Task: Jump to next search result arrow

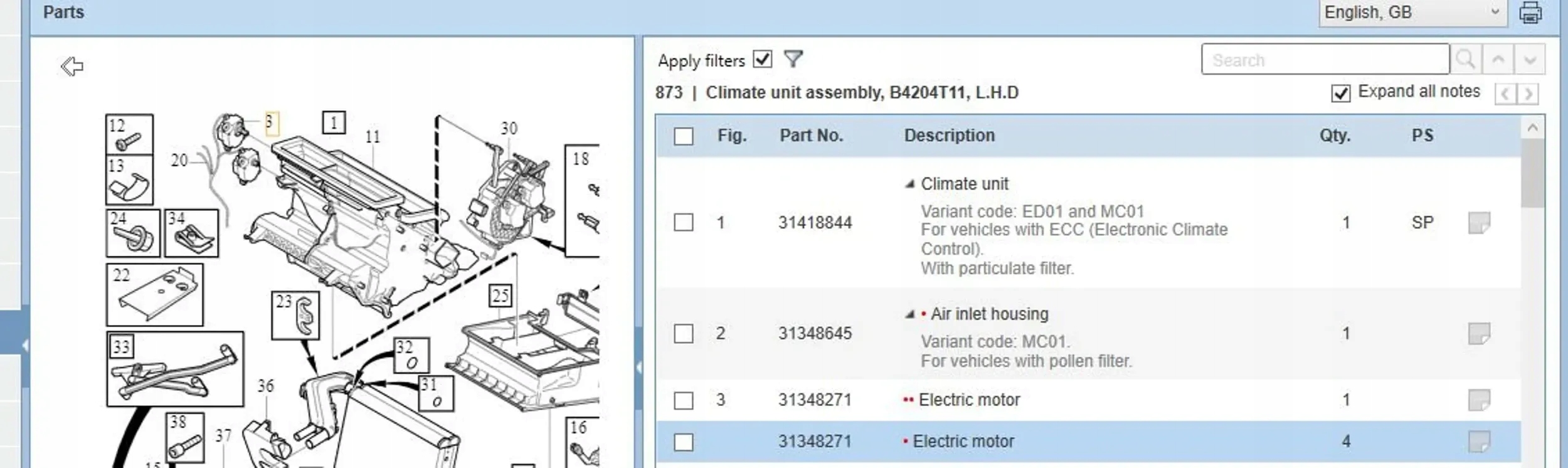Action: tap(1530, 60)
